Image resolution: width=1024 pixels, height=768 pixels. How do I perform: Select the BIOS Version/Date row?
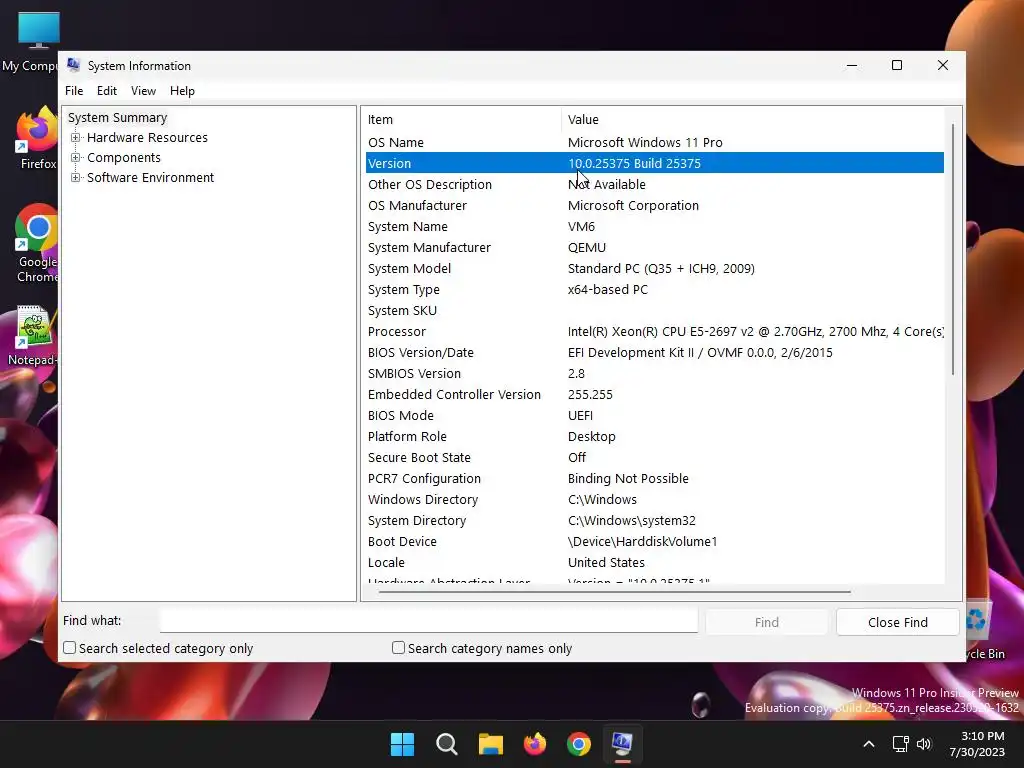654,353
